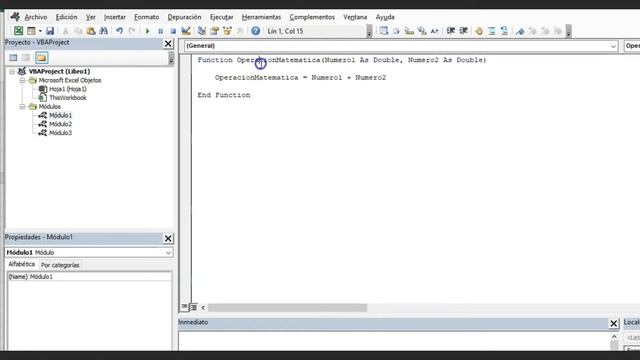Switch to the Alfabética tab

(x=22, y=264)
